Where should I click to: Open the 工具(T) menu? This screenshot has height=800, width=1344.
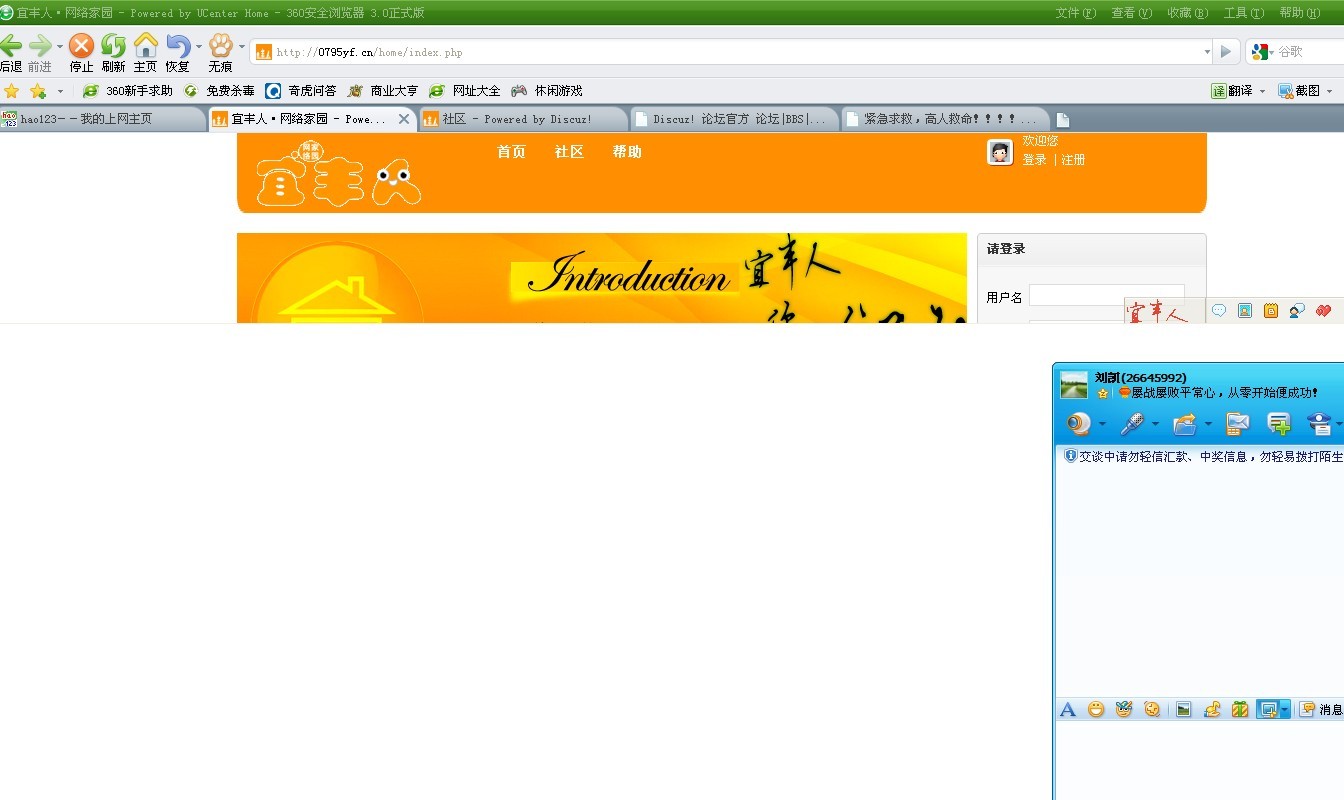tap(1244, 13)
